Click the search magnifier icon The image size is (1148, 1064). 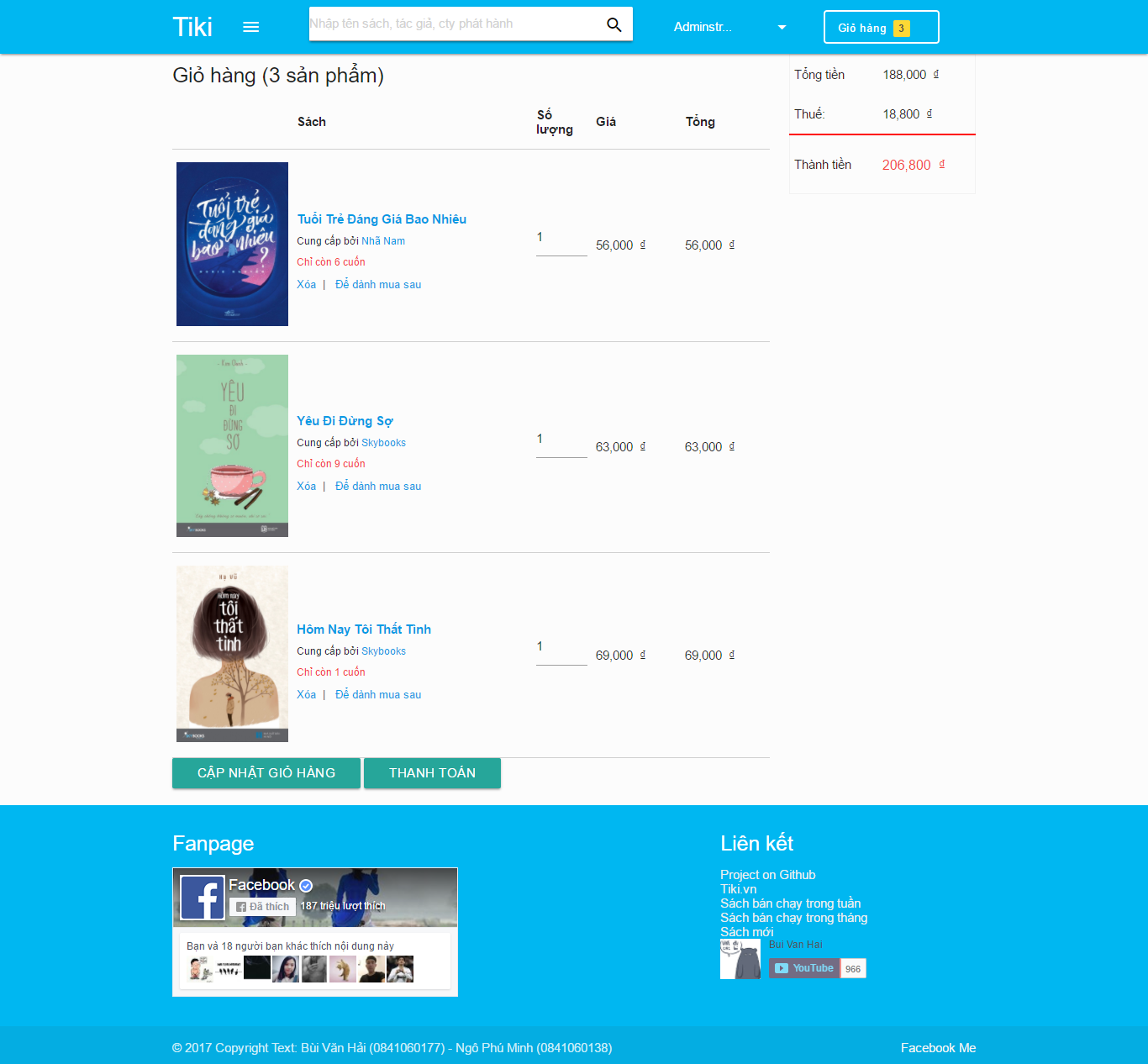pyautogui.click(x=613, y=24)
